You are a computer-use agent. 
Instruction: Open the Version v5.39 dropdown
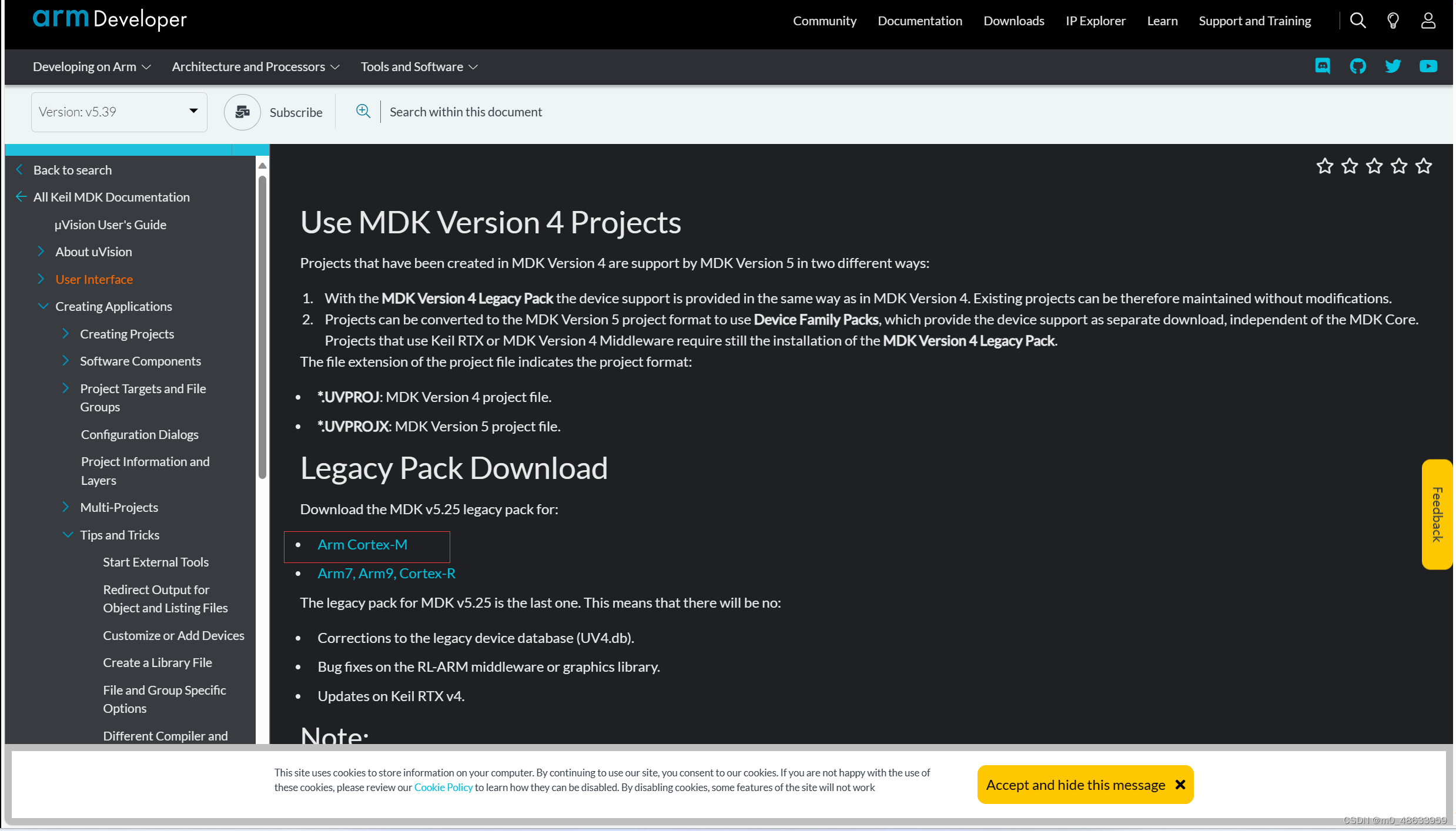(119, 112)
